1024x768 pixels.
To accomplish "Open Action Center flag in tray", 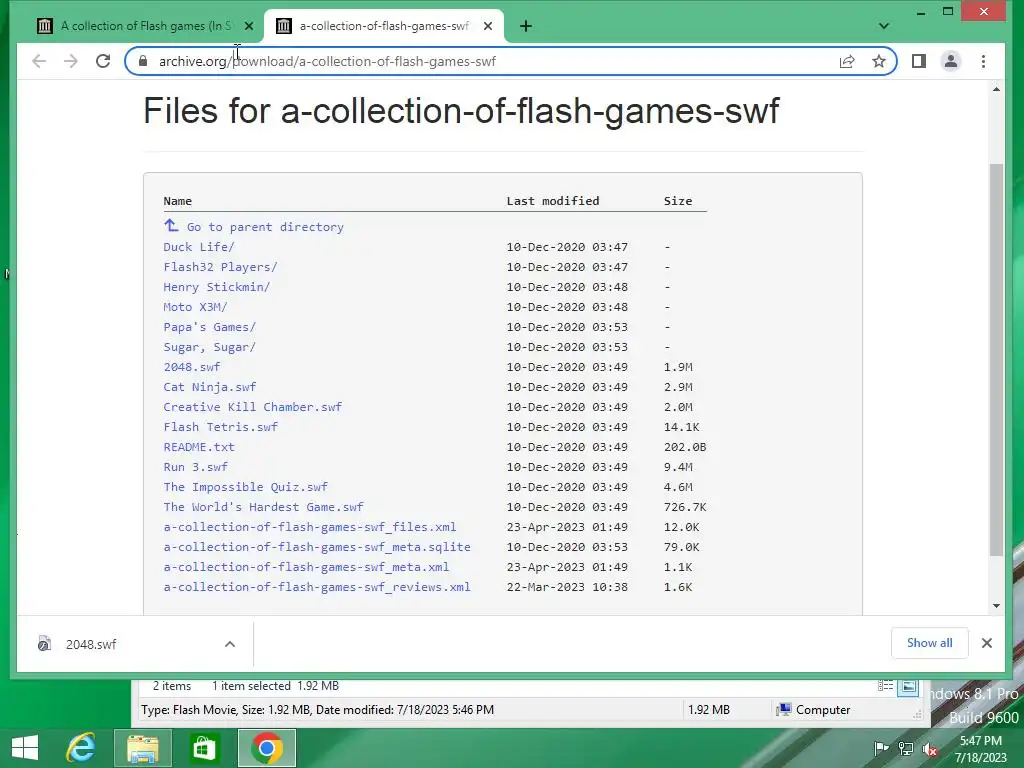I will click(x=881, y=748).
